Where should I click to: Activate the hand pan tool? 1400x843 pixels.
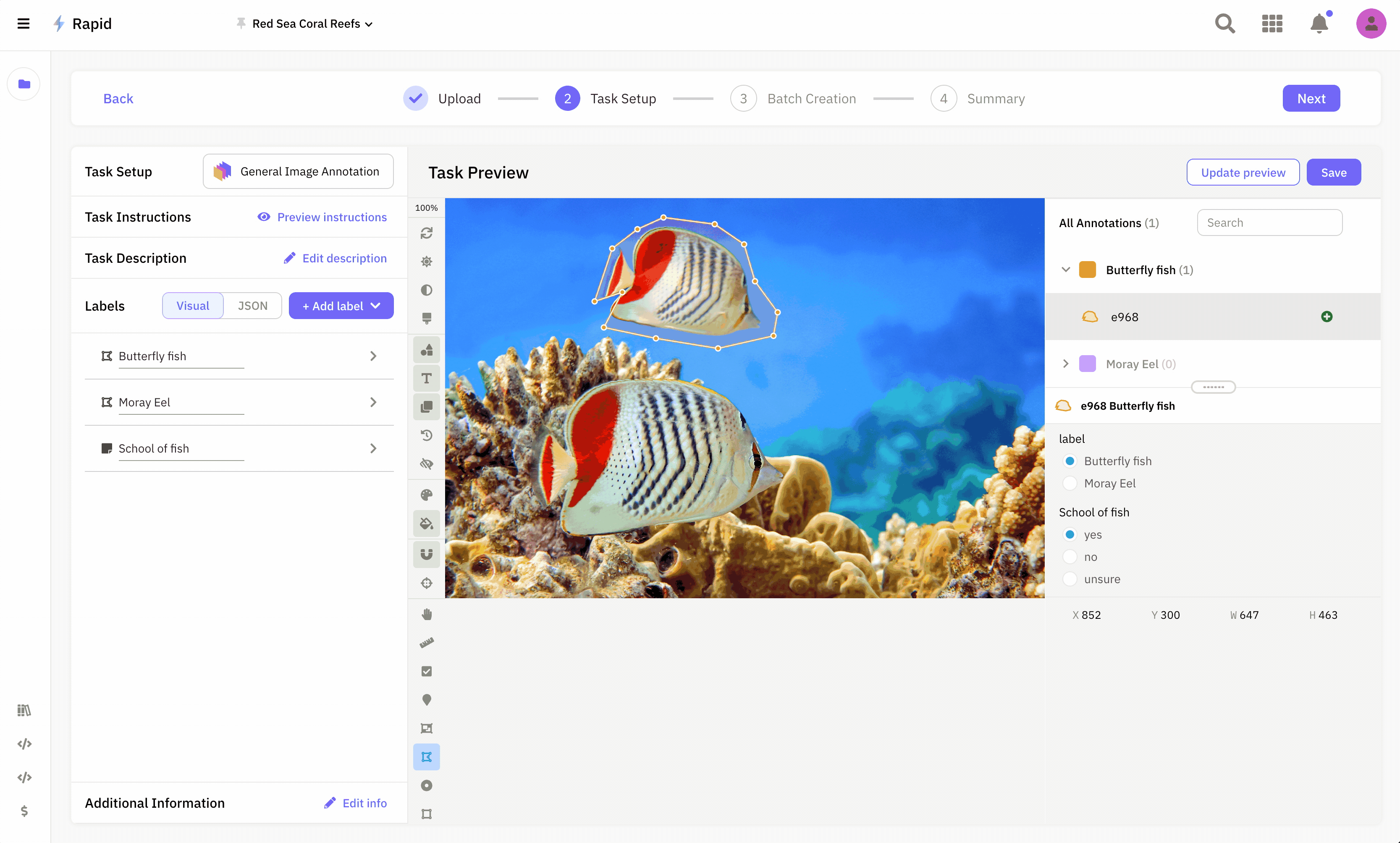point(426,615)
